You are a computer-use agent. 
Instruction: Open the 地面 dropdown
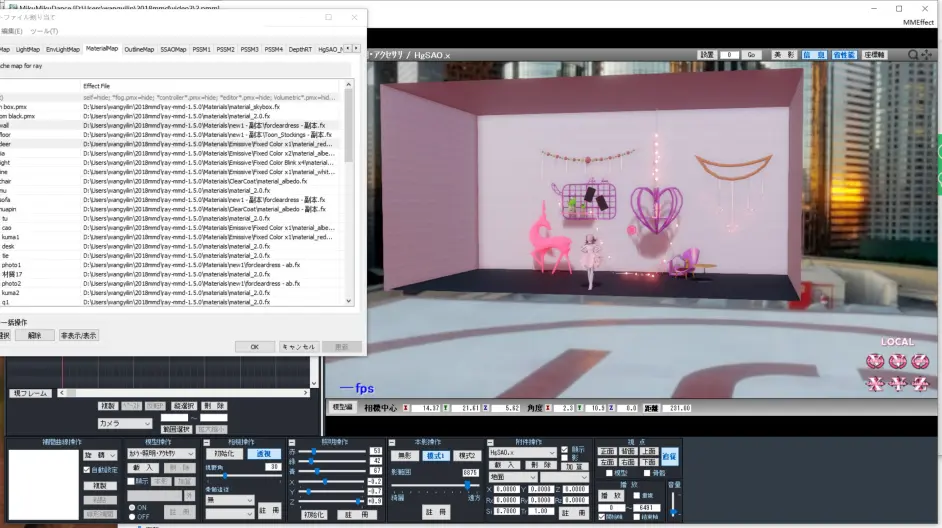[512, 477]
